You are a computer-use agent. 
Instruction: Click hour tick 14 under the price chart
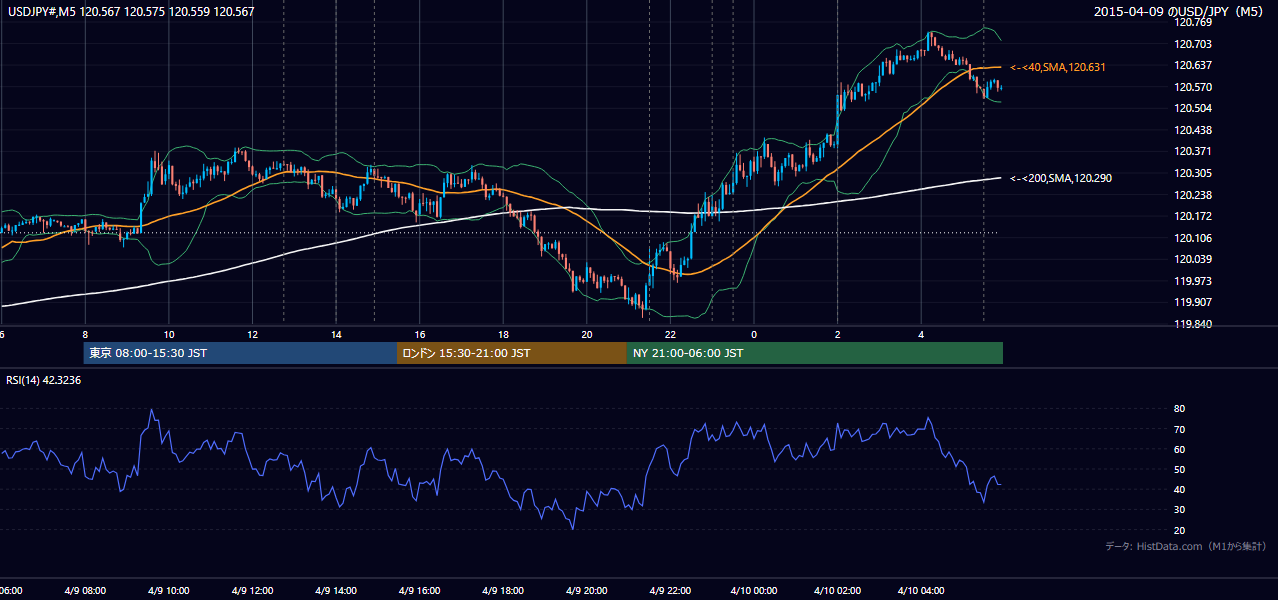pyautogui.click(x=336, y=334)
